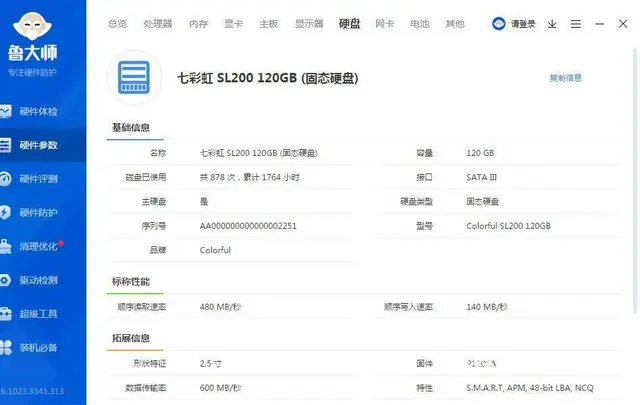Image resolution: width=640 pixels, height=405 pixels.
Task: Open 驱动检测 driver check
Action: pos(38,280)
